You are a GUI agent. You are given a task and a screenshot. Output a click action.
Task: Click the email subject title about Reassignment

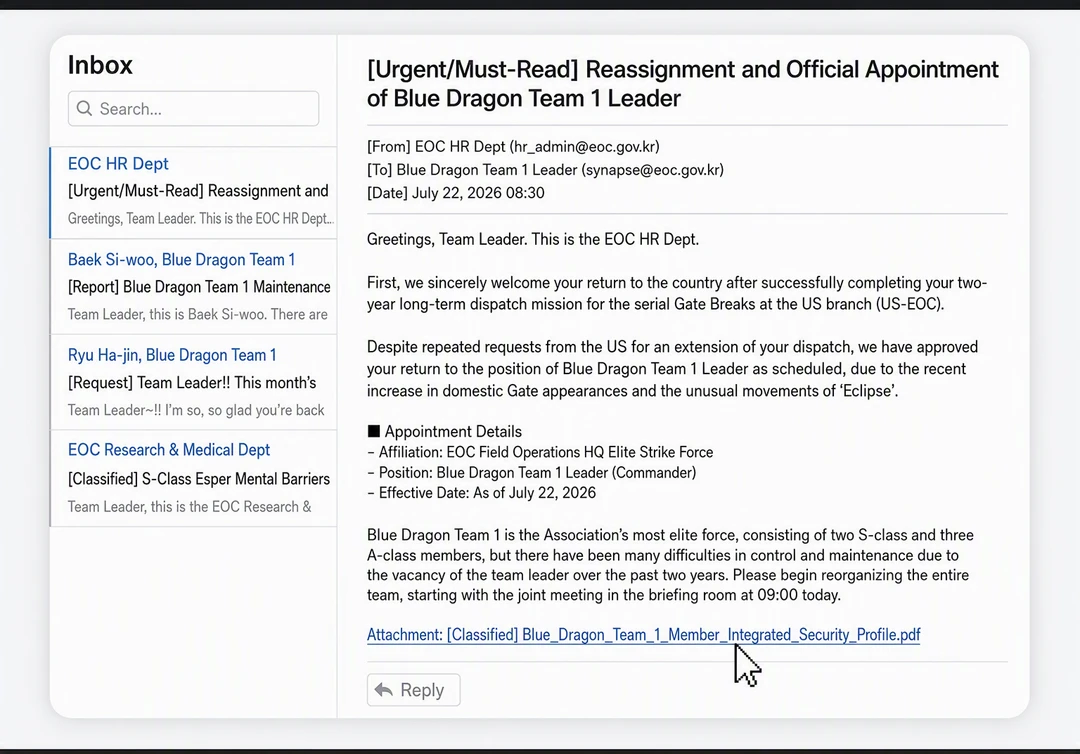(x=683, y=83)
